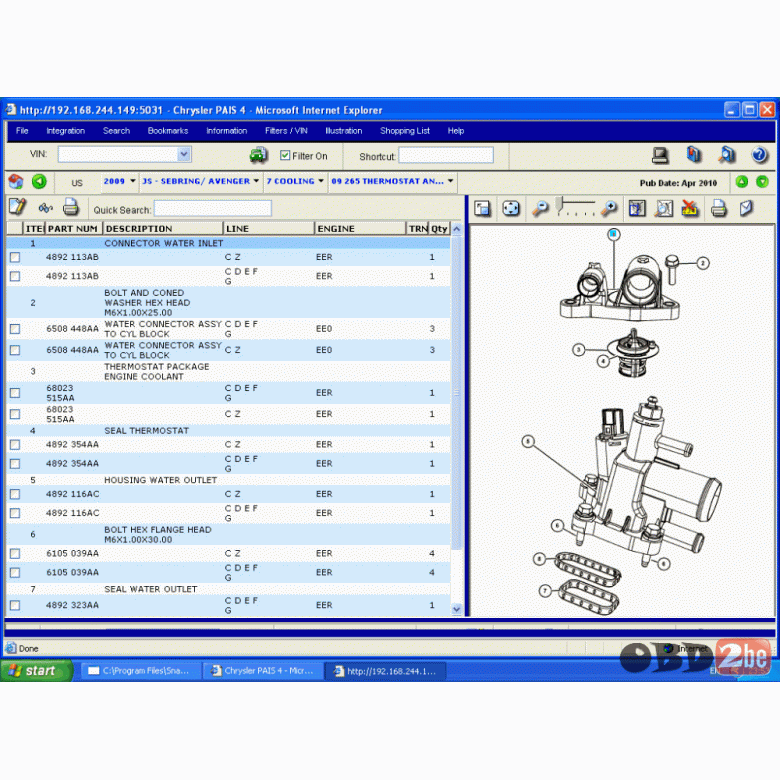Select the HOUSING WATER OUTLET row
780x780 pixels.
(228, 480)
